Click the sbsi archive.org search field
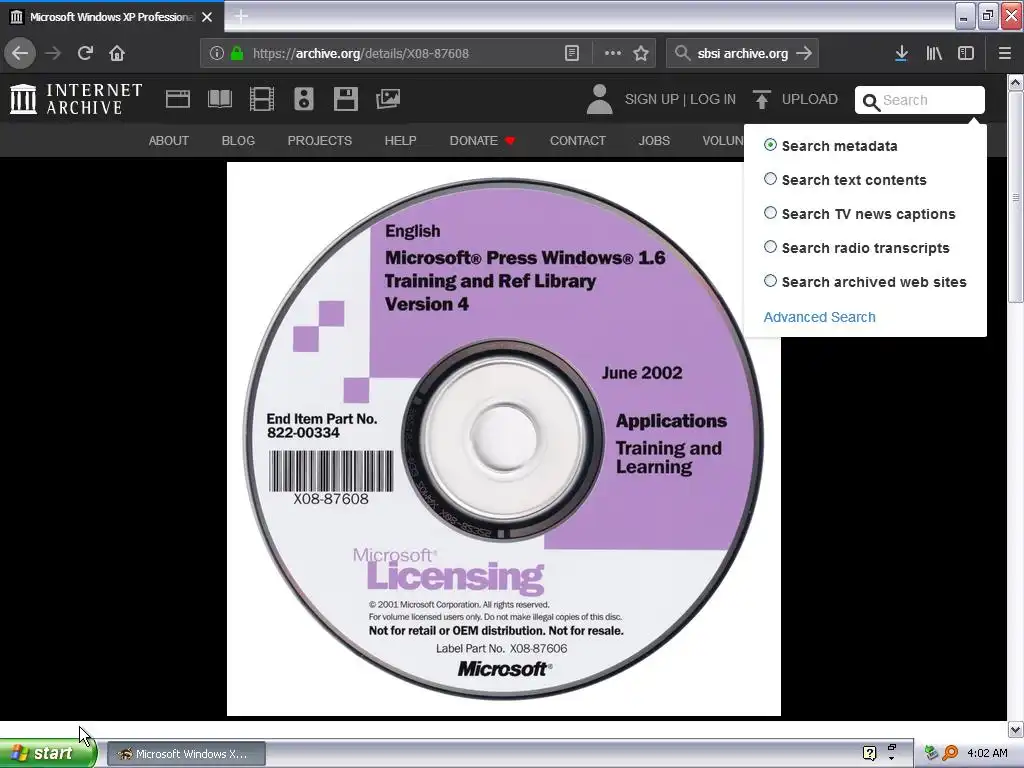Viewport: 1024px width, 768px height. [743, 54]
